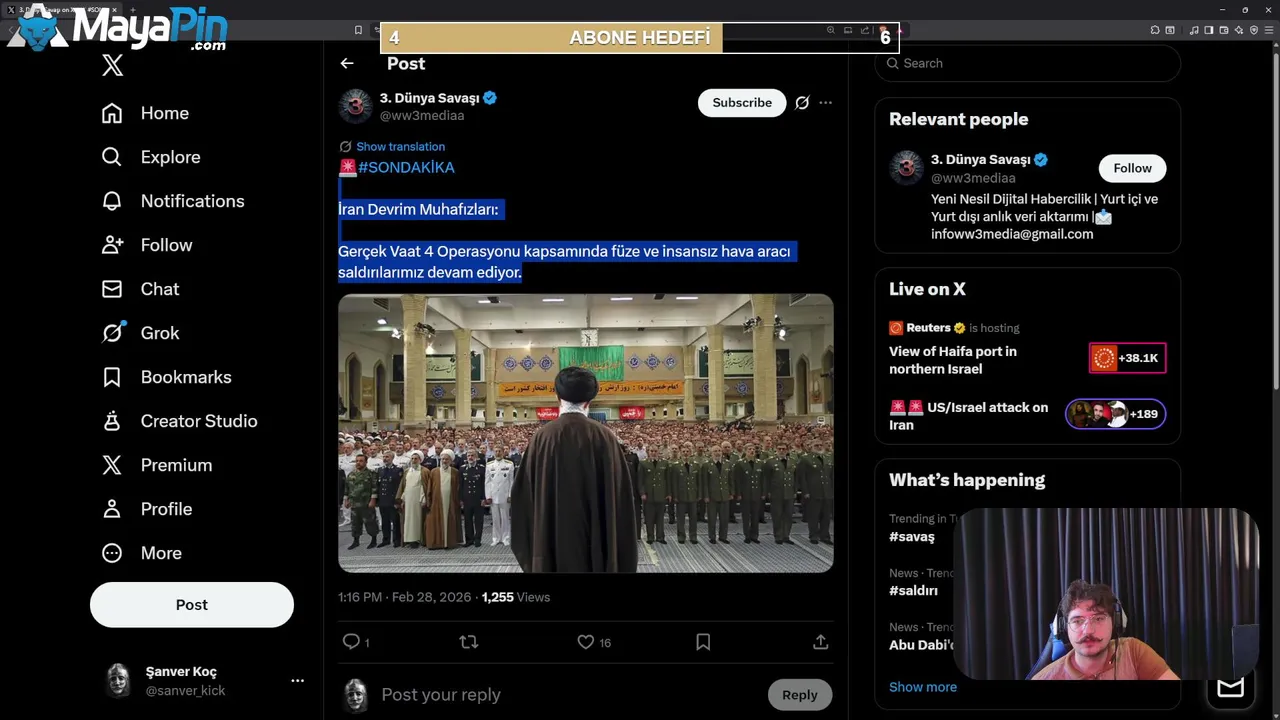Image resolution: width=1280 pixels, height=720 pixels.
Task: Open a new browser tab
Action: (x=132, y=10)
